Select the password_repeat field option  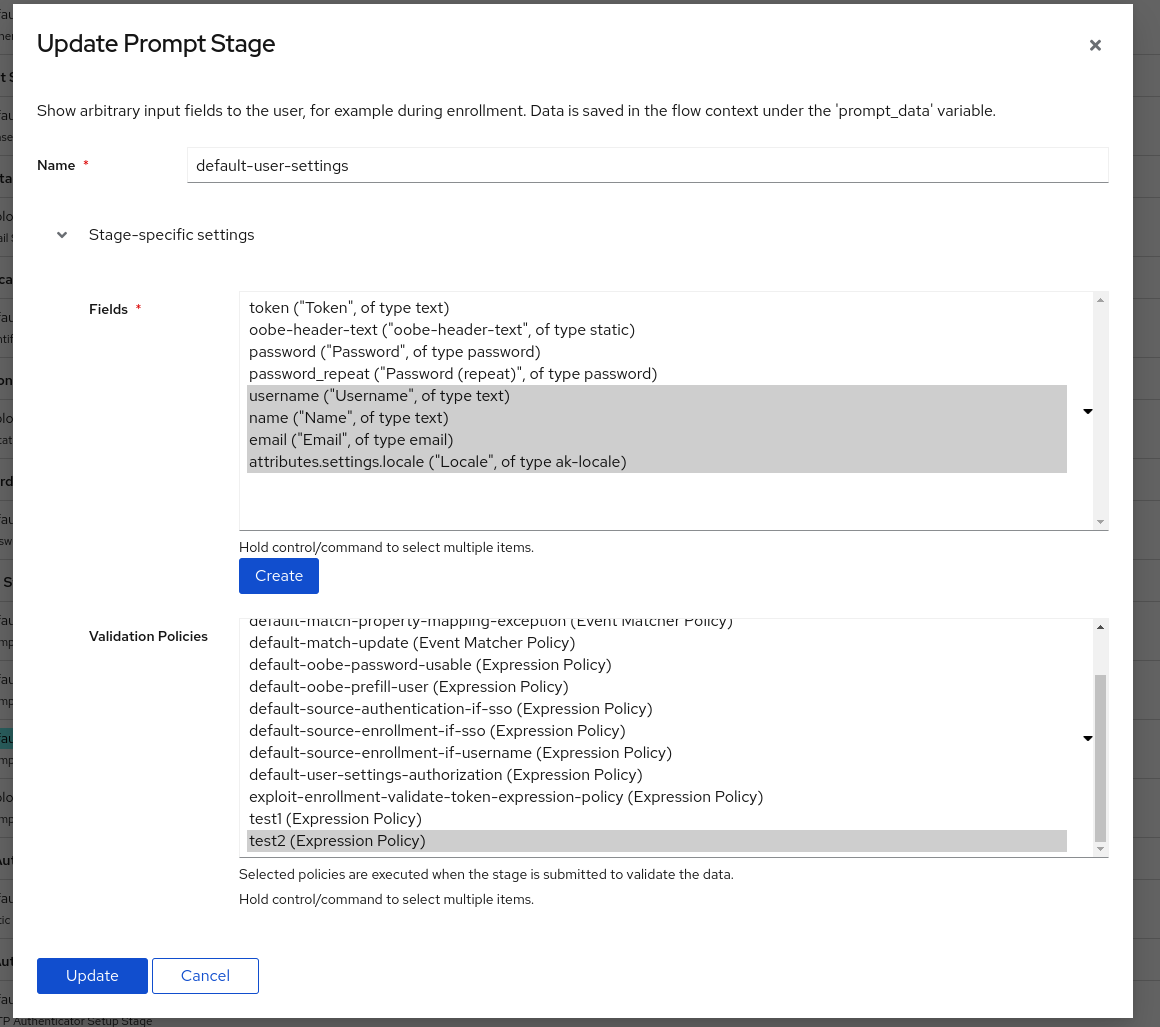coord(450,373)
